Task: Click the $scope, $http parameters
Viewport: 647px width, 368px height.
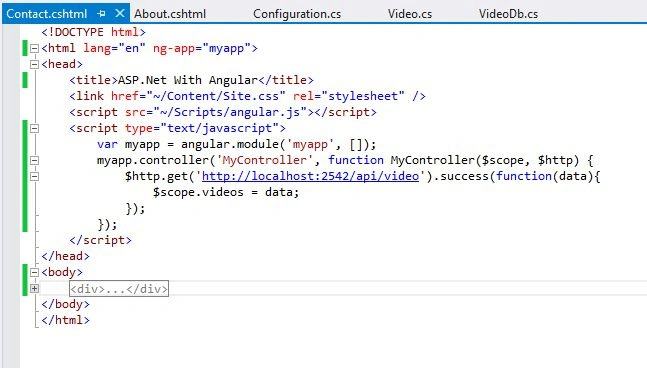Action: (527, 160)
